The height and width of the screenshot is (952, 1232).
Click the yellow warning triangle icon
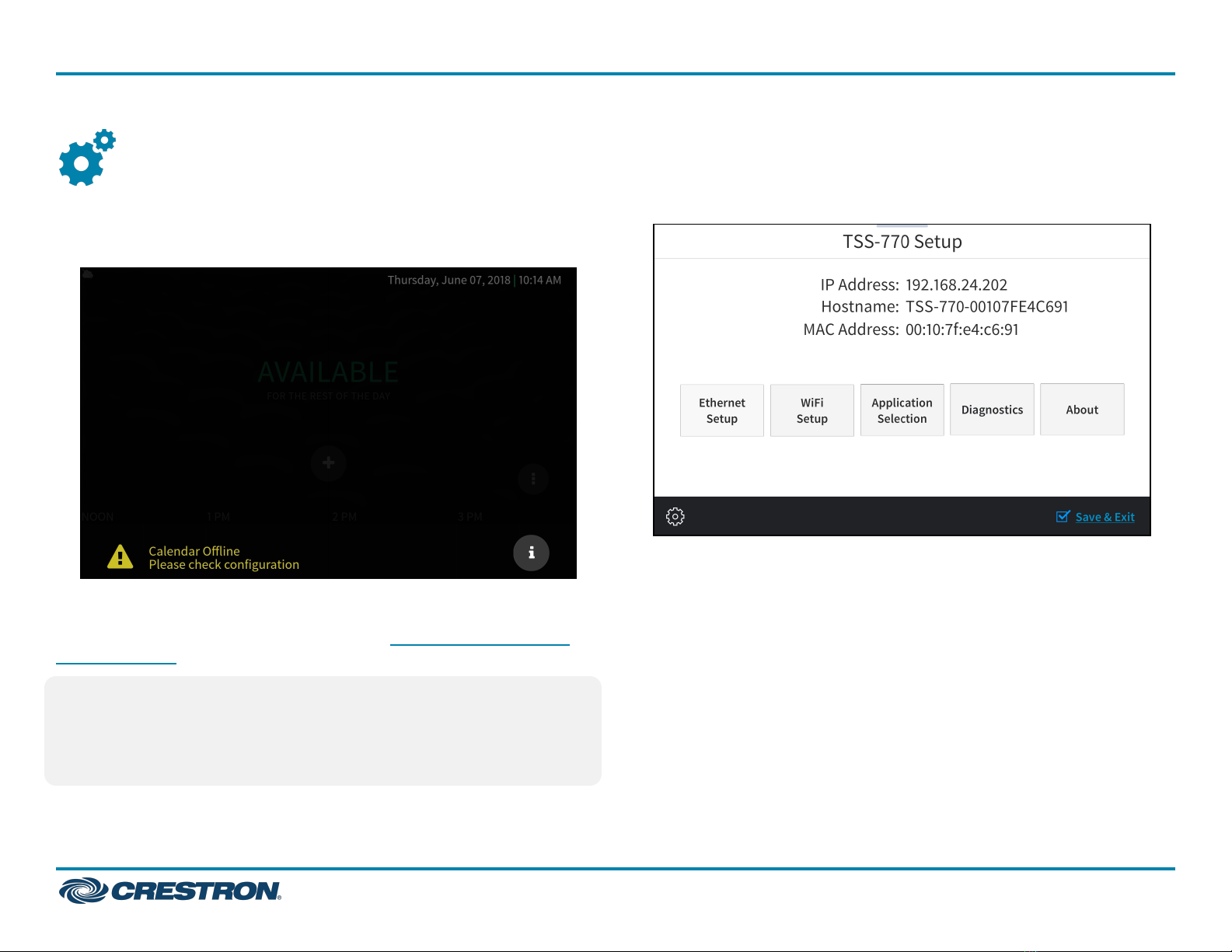120,556
